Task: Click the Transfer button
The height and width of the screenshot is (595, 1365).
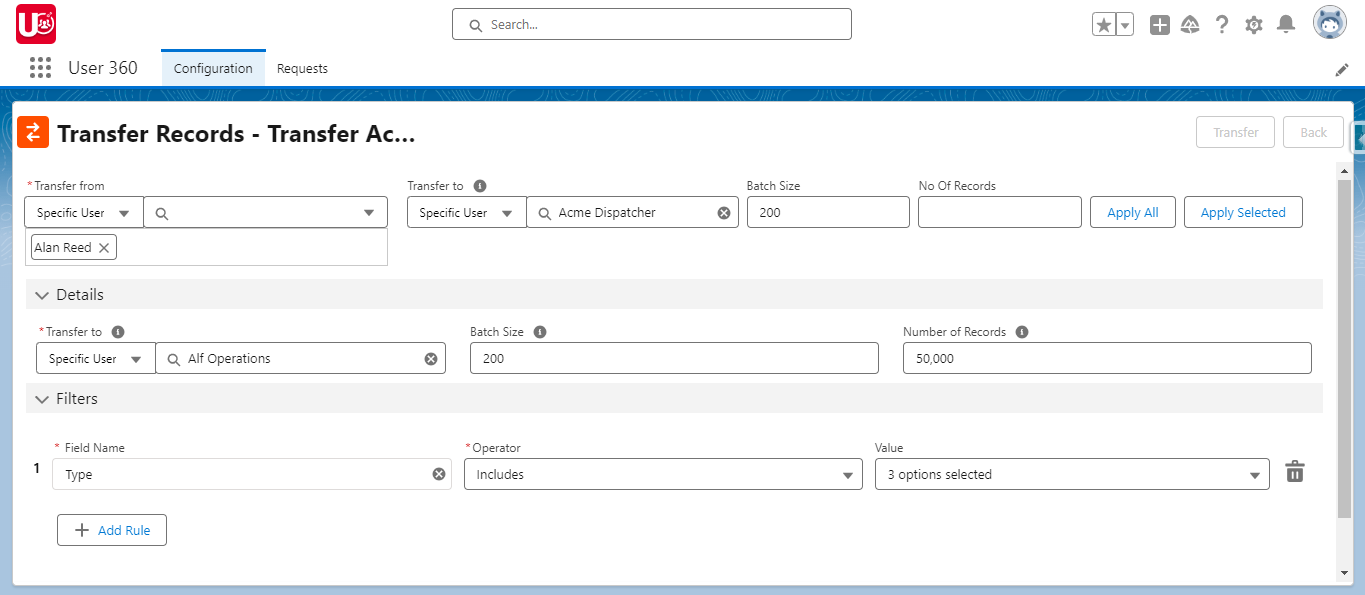Action: tap(1236, 132)
